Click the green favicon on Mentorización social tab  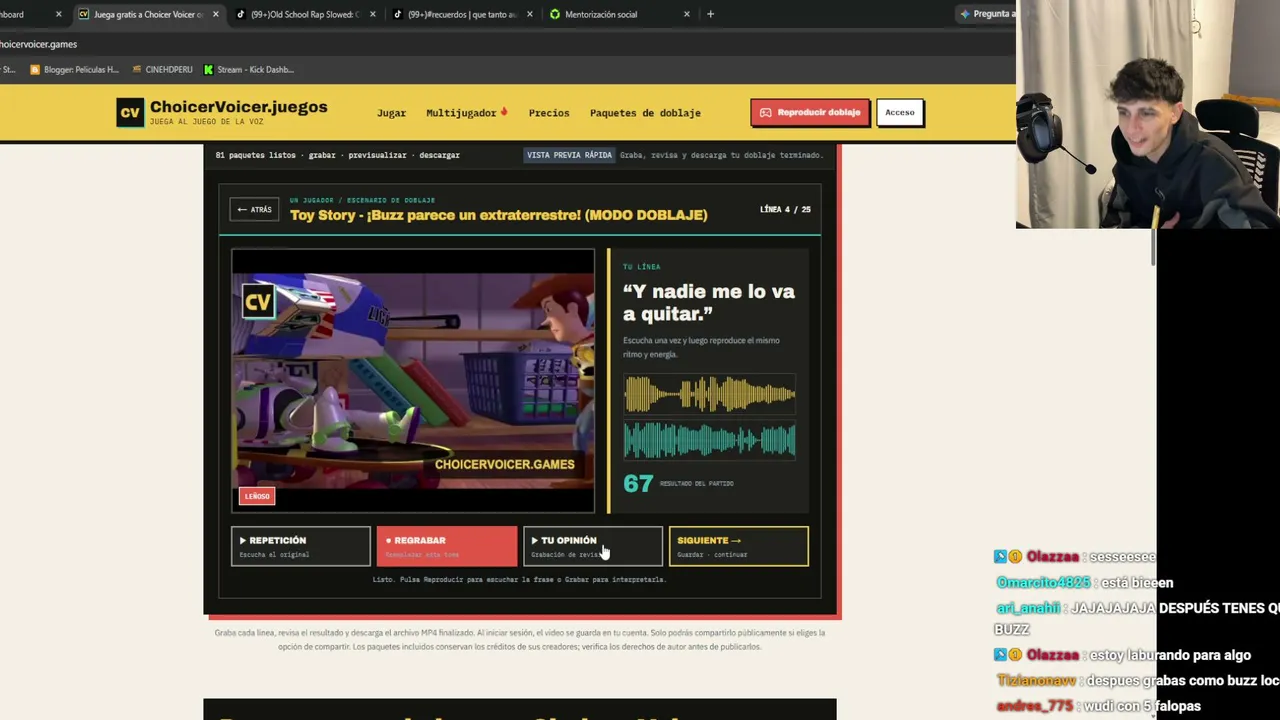point(555,14)
